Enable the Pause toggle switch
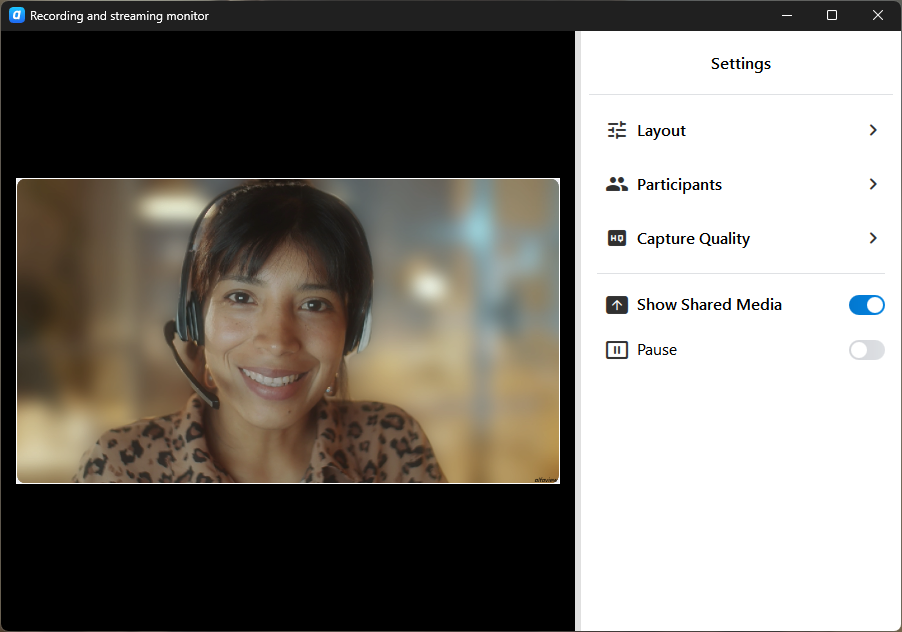Image resolution: width=902 pixels, height=632 pixels. coord(866,350)
